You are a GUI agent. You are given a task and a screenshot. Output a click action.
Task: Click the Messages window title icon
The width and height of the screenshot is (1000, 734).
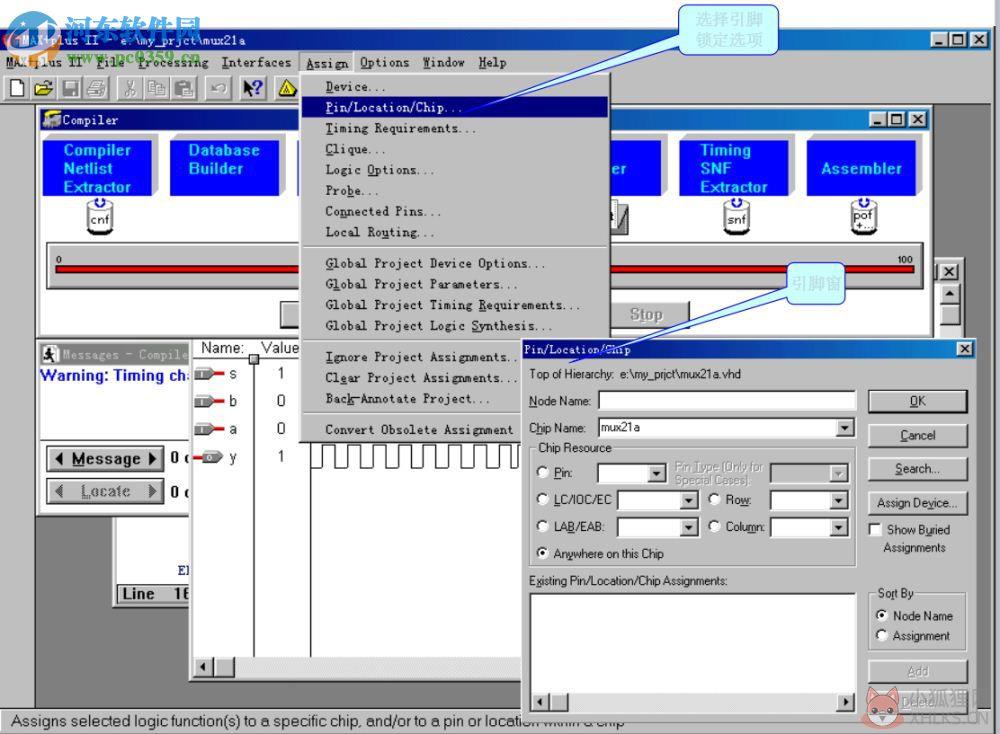pos(49,354)
